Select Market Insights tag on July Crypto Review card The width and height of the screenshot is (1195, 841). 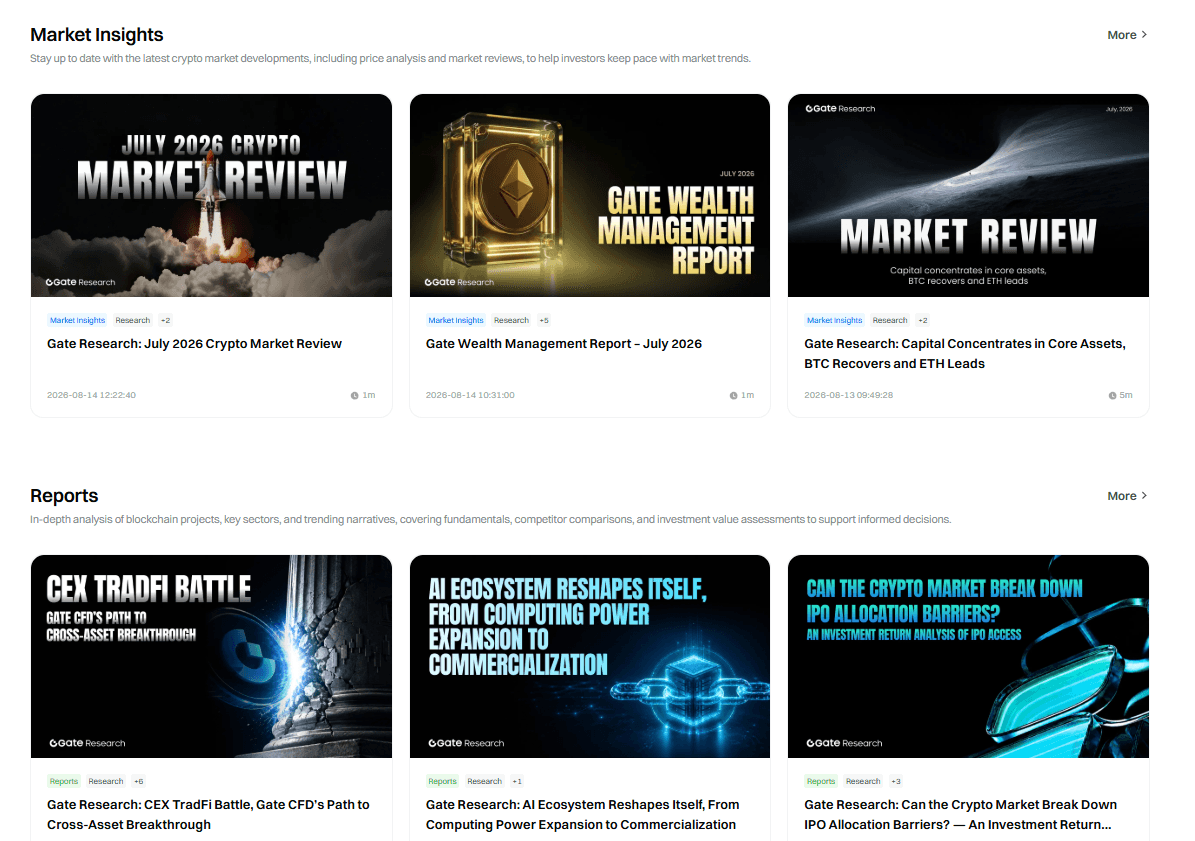click(78, 321)
